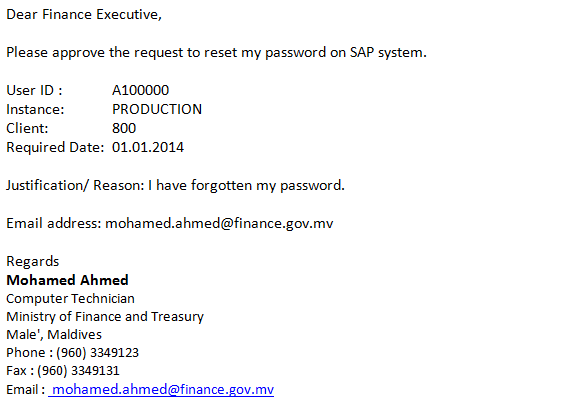Click the SAP password reset request sentence
This screenshot has height=419, width=576.
pos(216,53)
